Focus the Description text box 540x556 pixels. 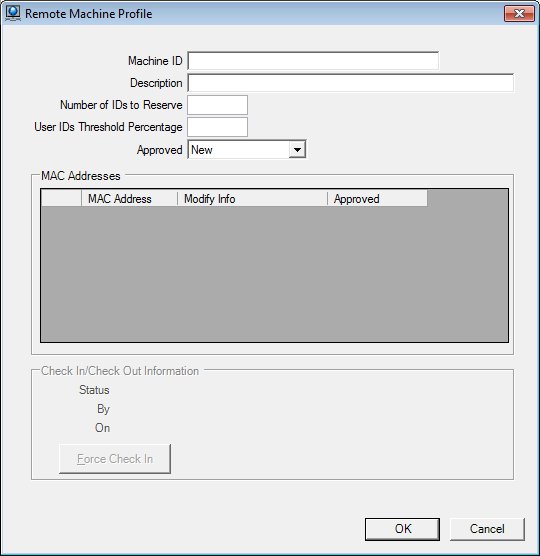click(350, 83)
